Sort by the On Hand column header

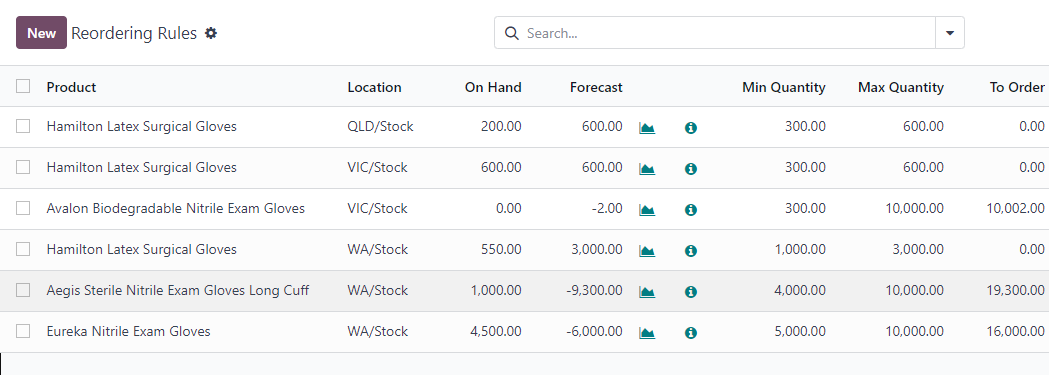click(x=493, y=87)
